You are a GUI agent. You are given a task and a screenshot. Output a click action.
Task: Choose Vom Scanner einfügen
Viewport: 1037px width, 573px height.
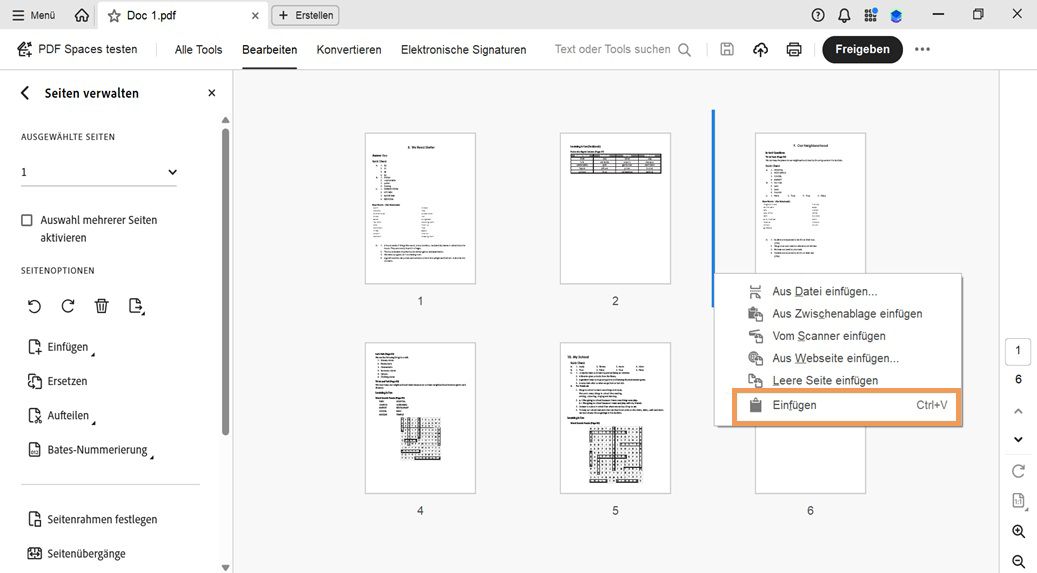click(x=838, y=336)
